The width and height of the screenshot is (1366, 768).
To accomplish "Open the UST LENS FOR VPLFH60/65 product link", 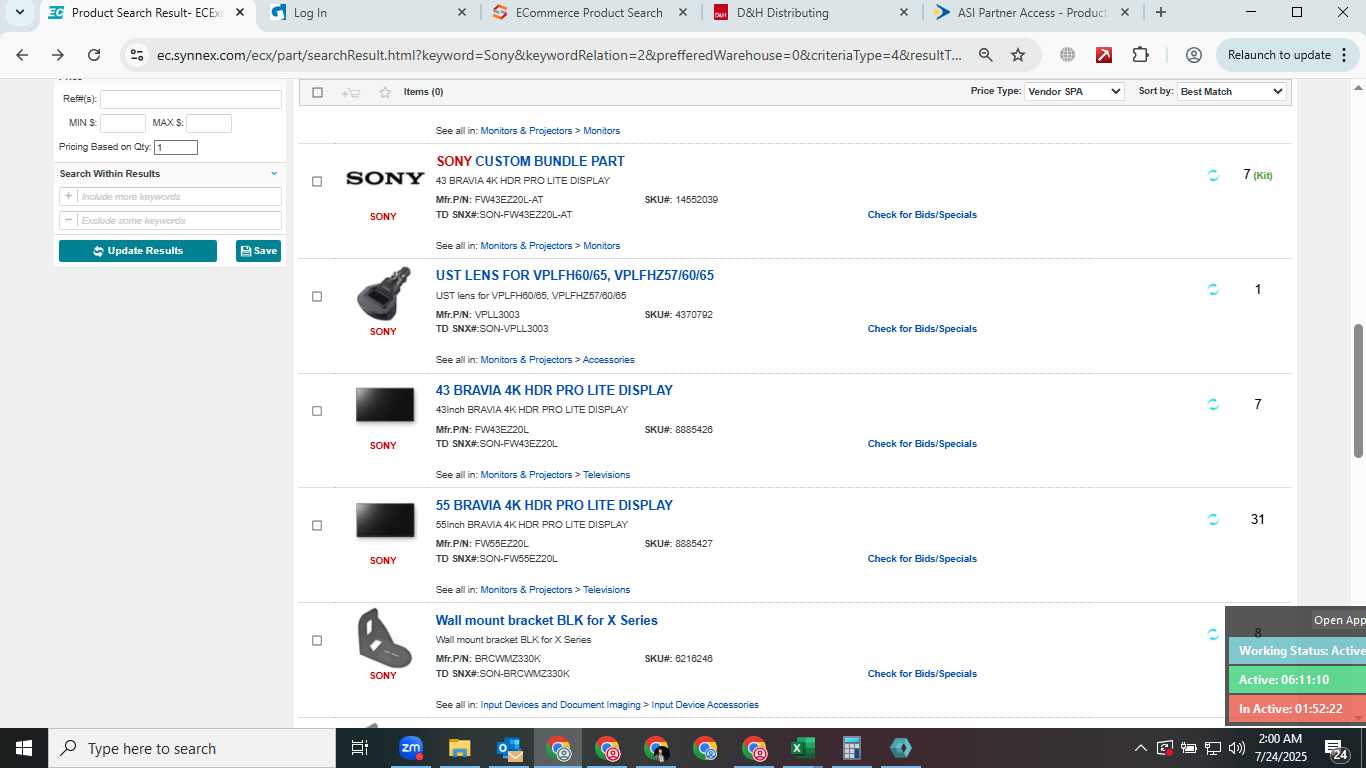I will [575, 276].
